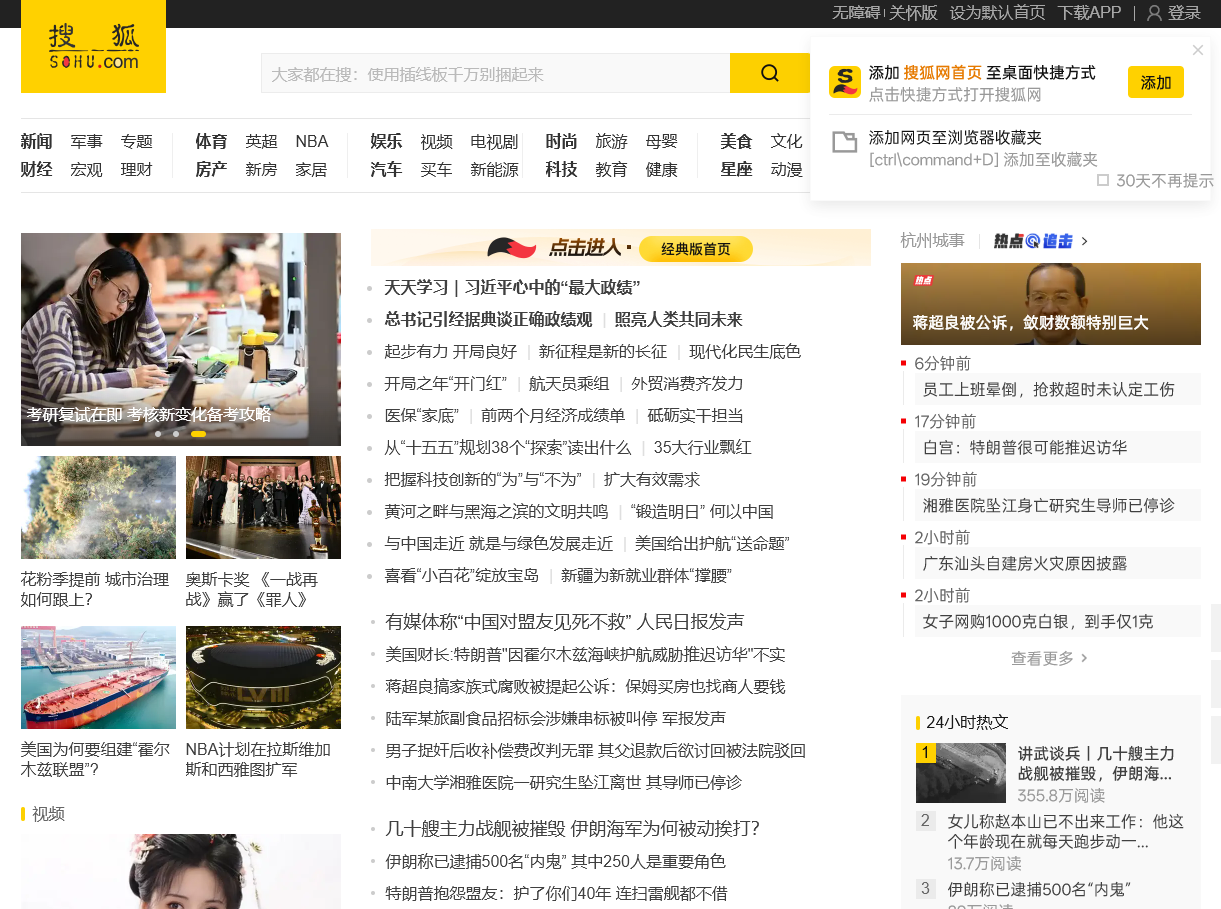Click the Sohu logo
The height and width of the screenshot is (909, 1221).
click(93, 47)
